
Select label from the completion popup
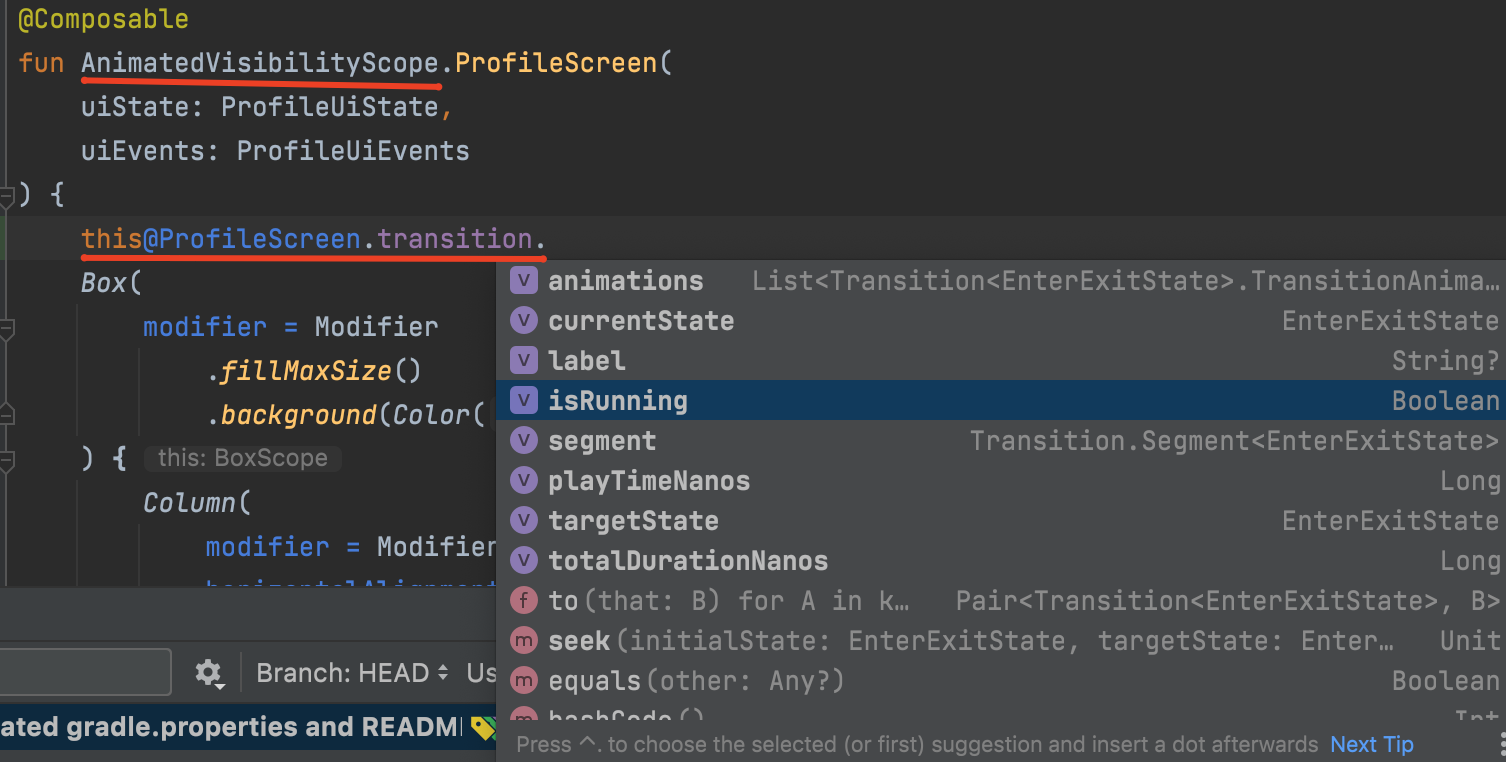tap(586, 360)
